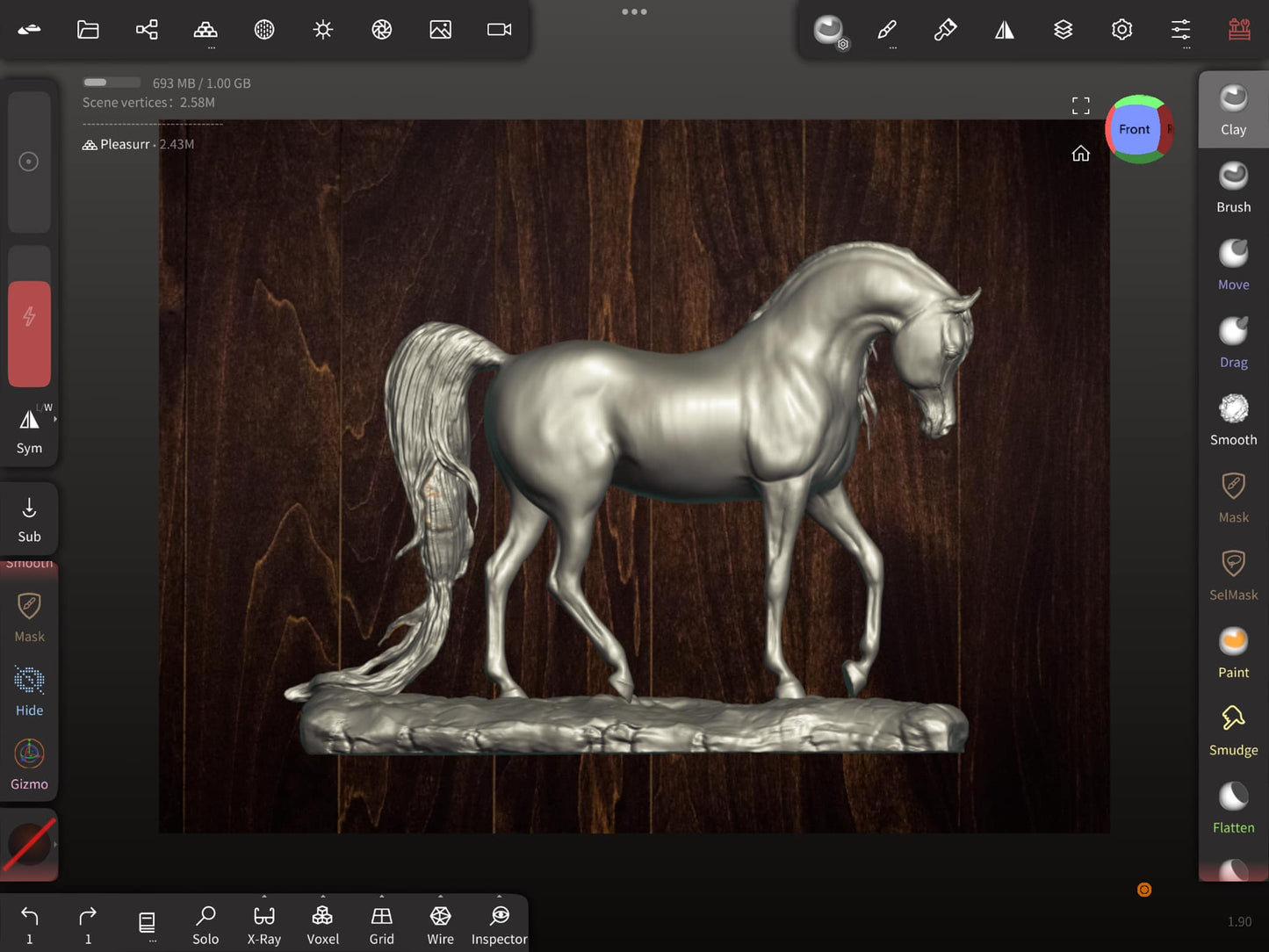Select the Smooth tool in right panel

click(1234, 420)
